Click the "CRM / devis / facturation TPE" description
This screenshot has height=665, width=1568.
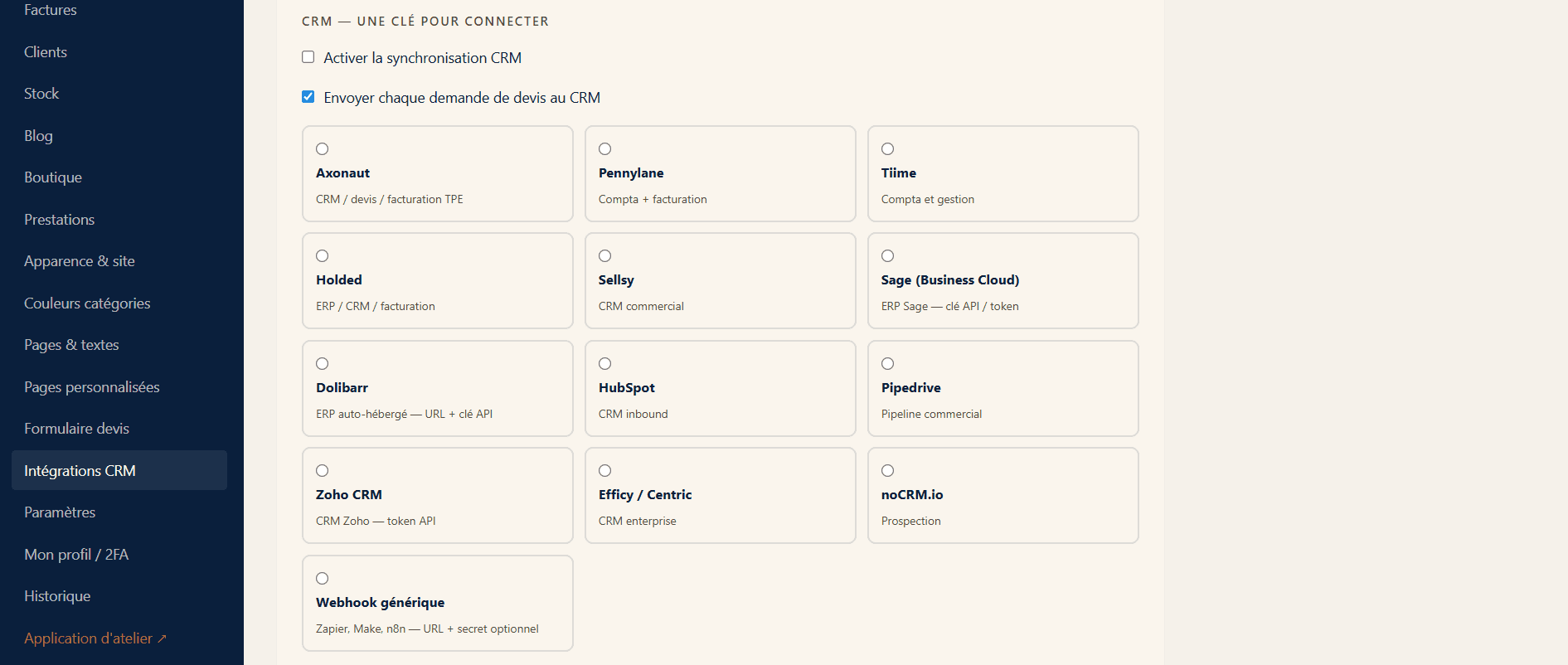click(390, 200)
